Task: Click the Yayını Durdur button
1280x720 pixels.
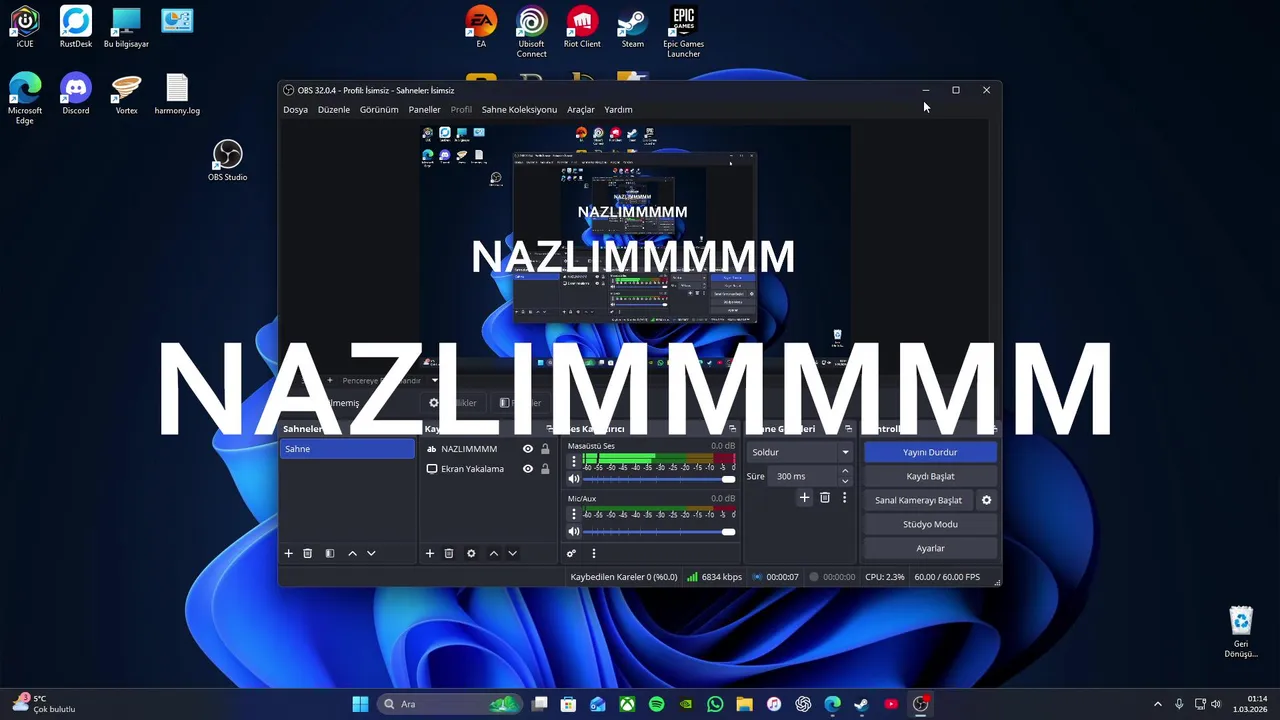Action: pyautogui.click(x=930, y=452)
